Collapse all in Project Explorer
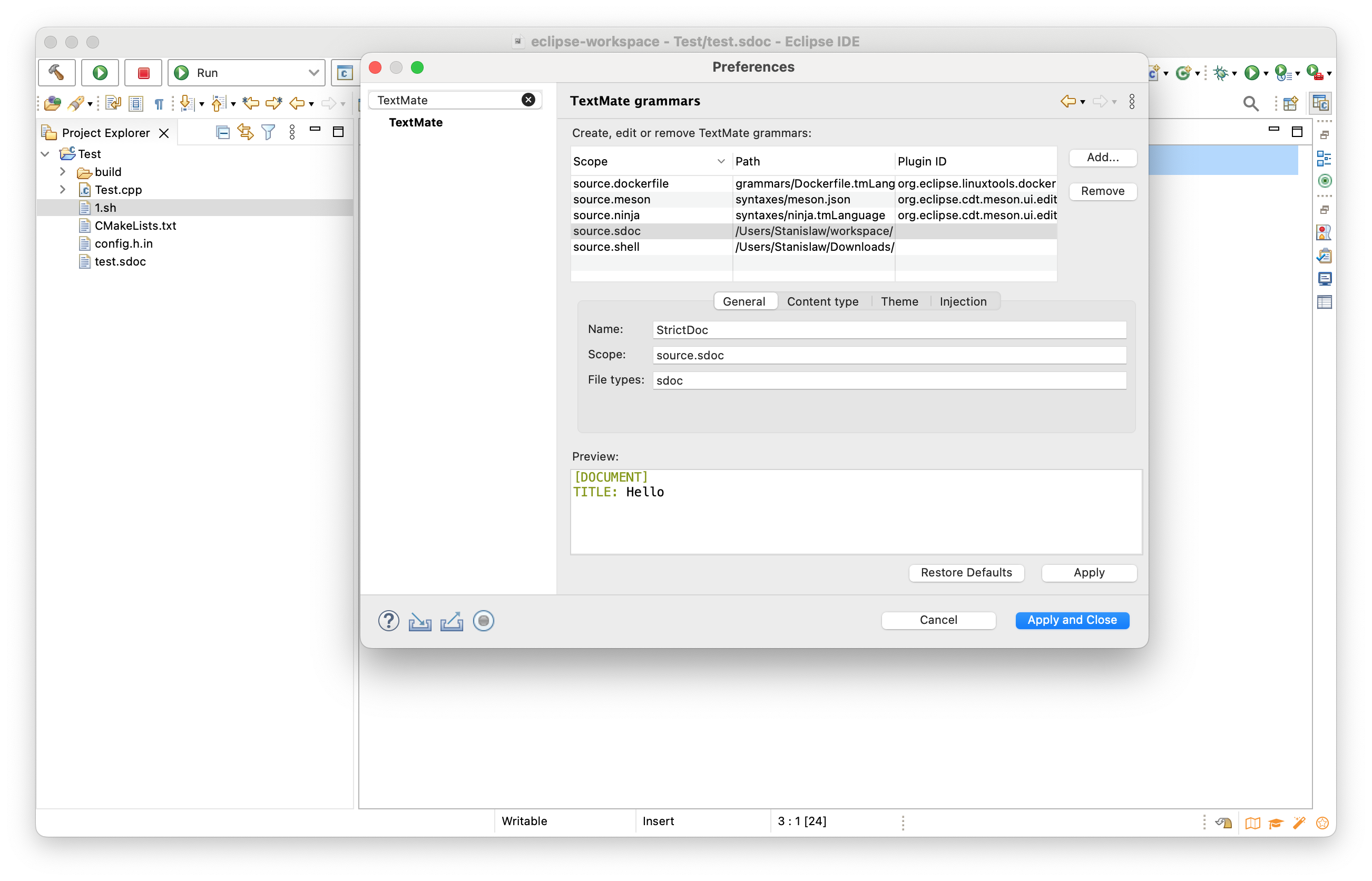The image size is (1372, 881). pos(223,133)
